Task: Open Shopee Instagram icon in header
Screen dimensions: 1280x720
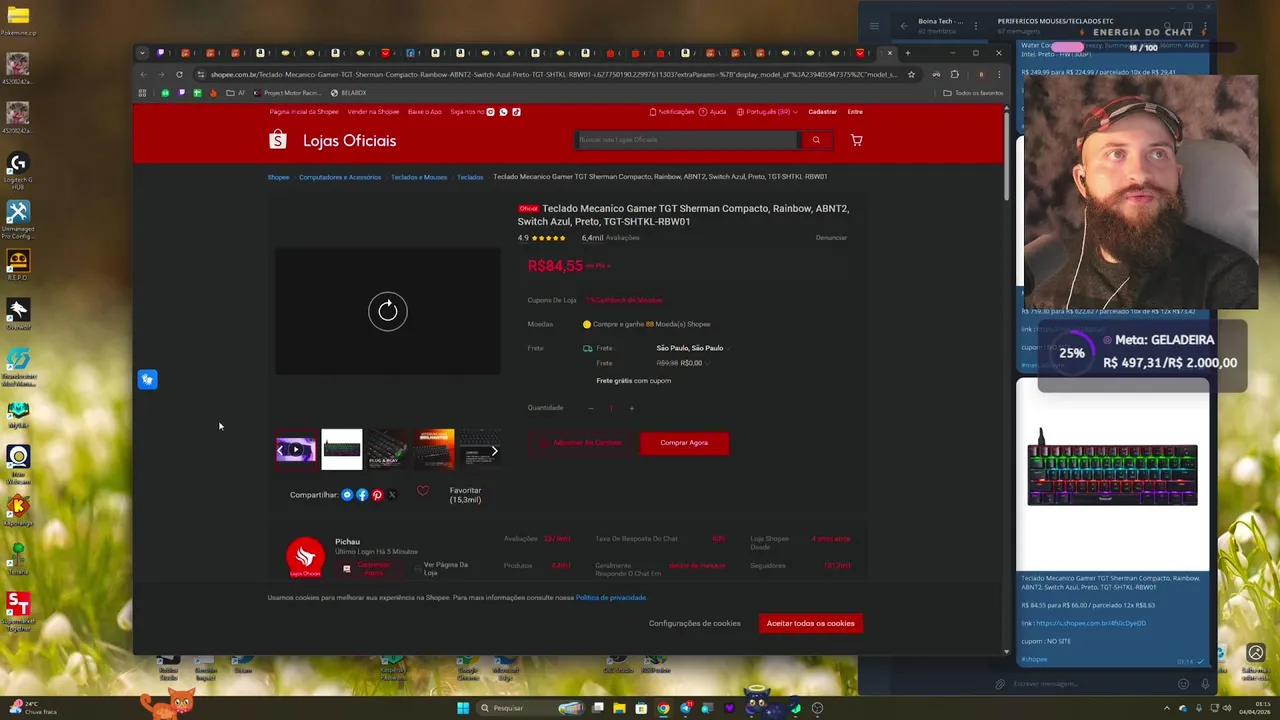Action: [491, 112]
